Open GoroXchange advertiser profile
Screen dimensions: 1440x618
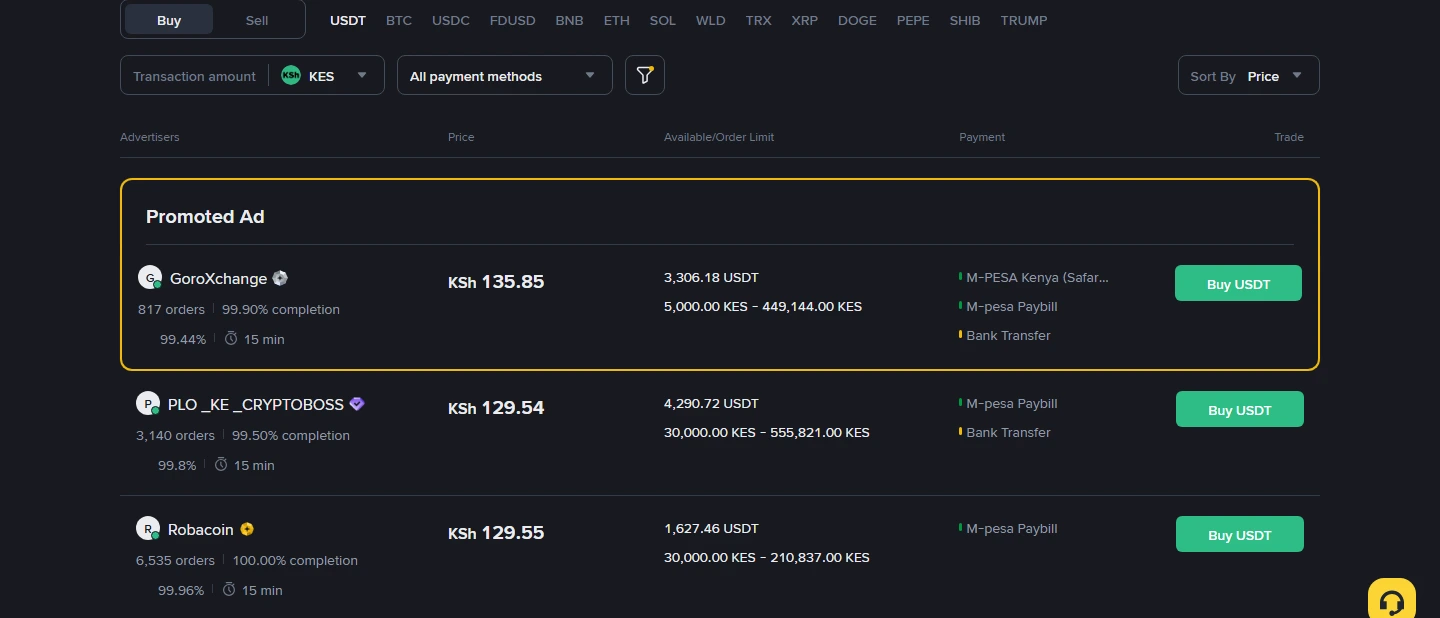pos(218,278)
